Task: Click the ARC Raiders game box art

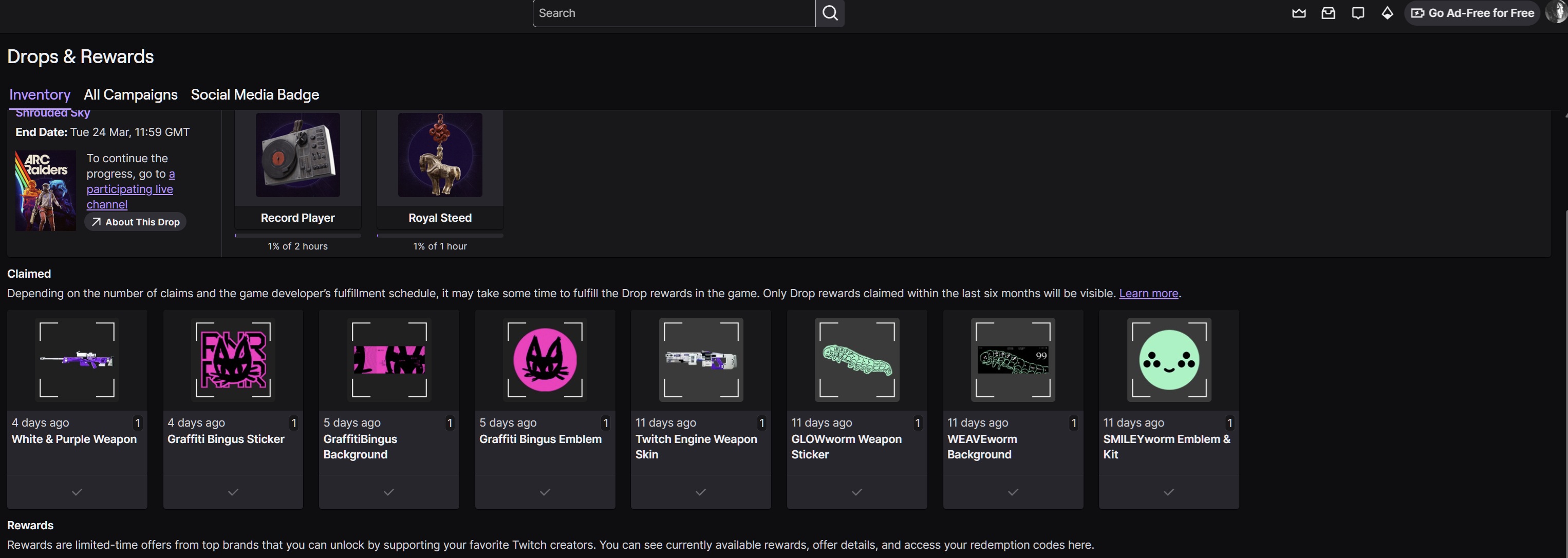Action: [x=46, y=190]
